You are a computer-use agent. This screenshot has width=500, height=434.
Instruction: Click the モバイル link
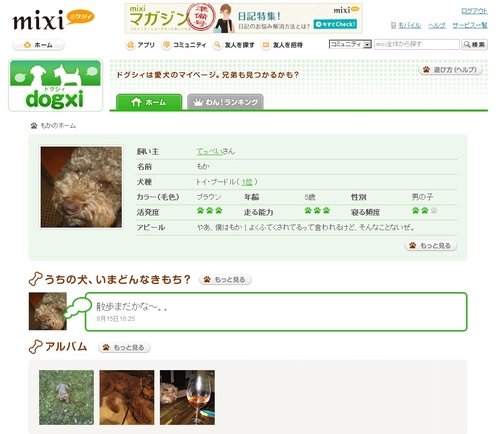pos(409,25)
